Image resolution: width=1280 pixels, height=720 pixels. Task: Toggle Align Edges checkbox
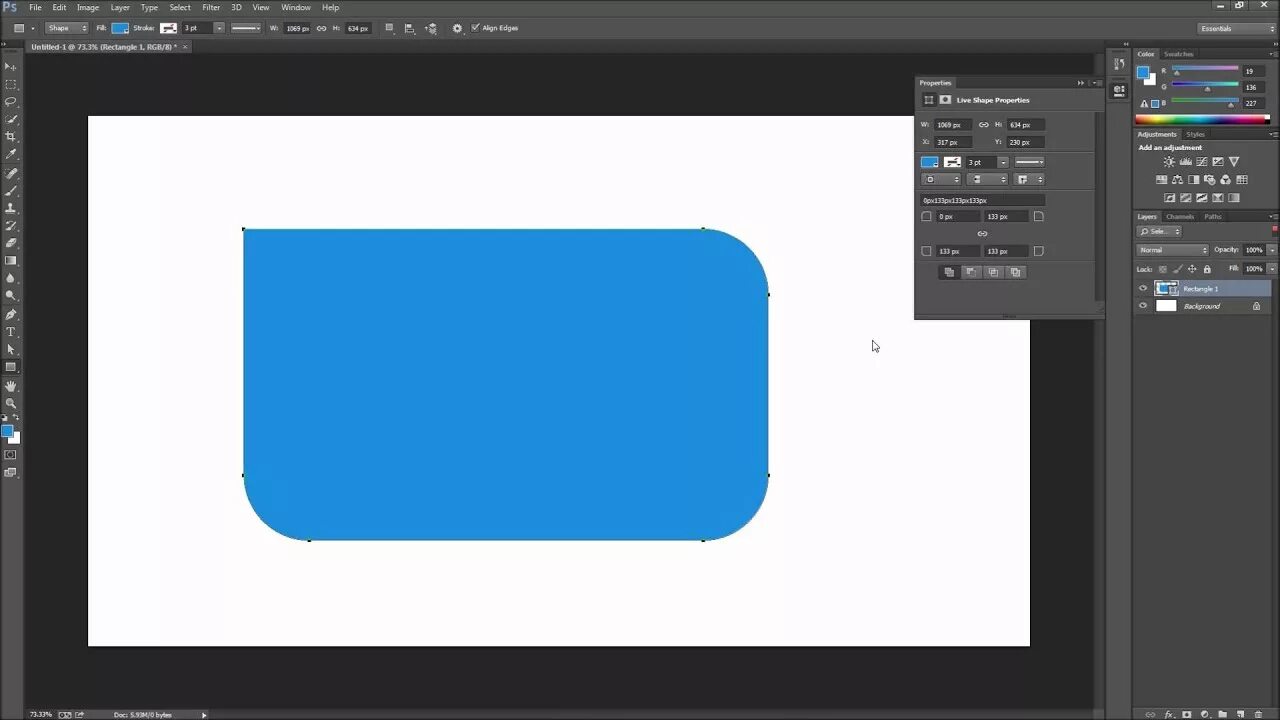[x=477, y=28]
